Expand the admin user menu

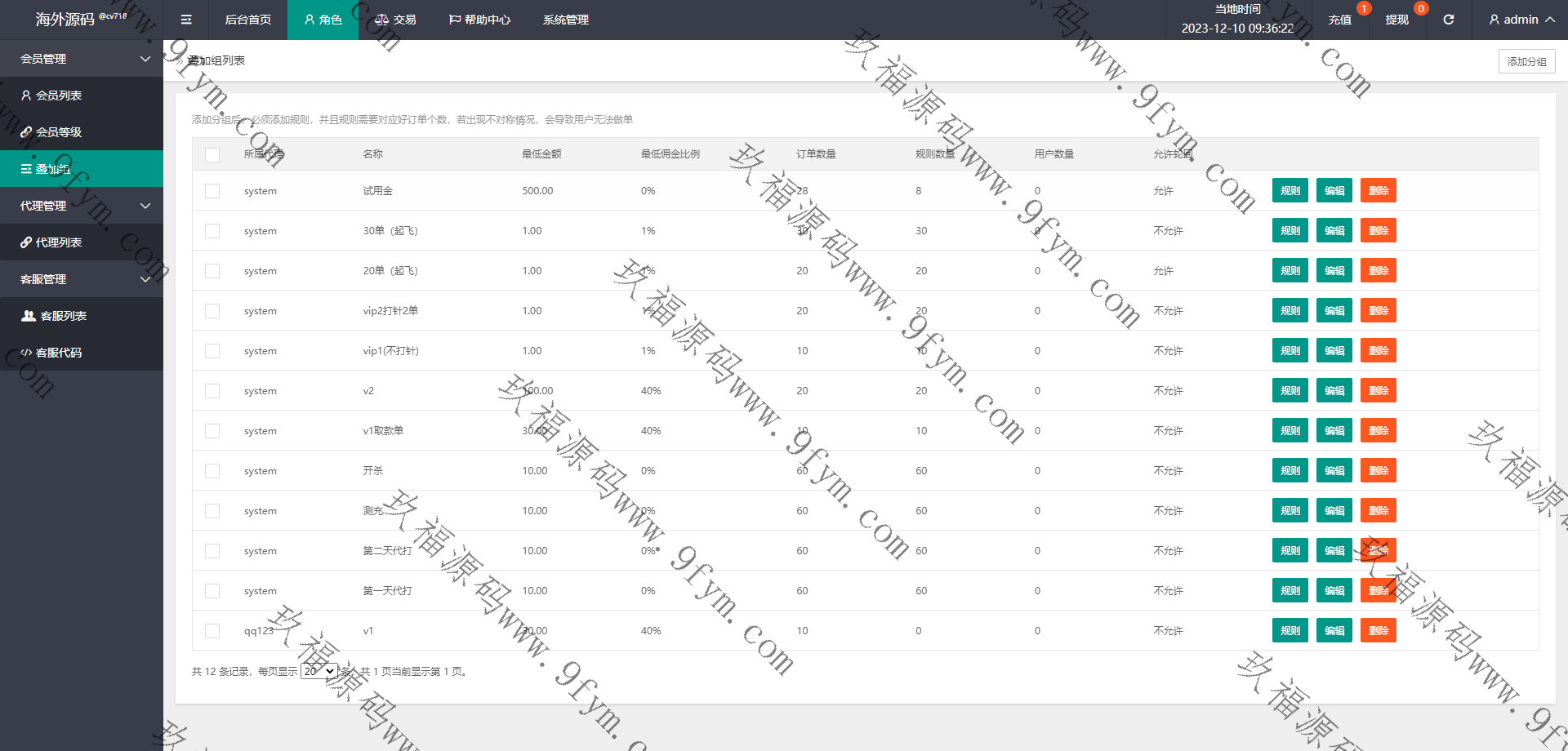coord(1521,20)
